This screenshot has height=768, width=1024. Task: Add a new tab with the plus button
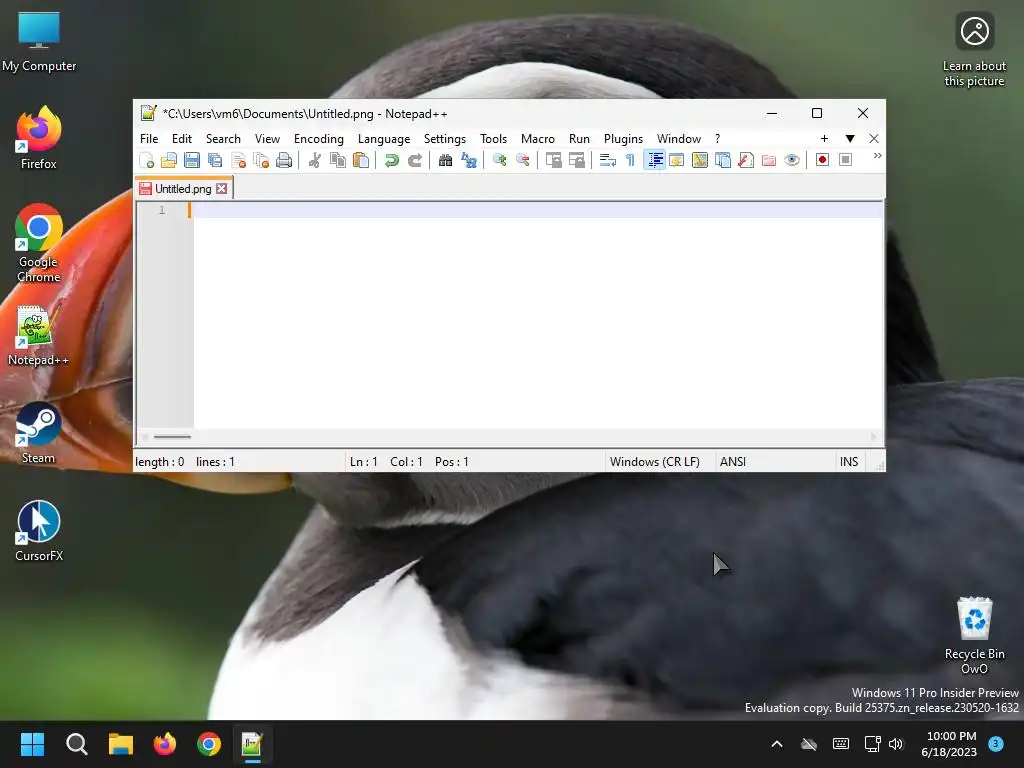[824, 138]
